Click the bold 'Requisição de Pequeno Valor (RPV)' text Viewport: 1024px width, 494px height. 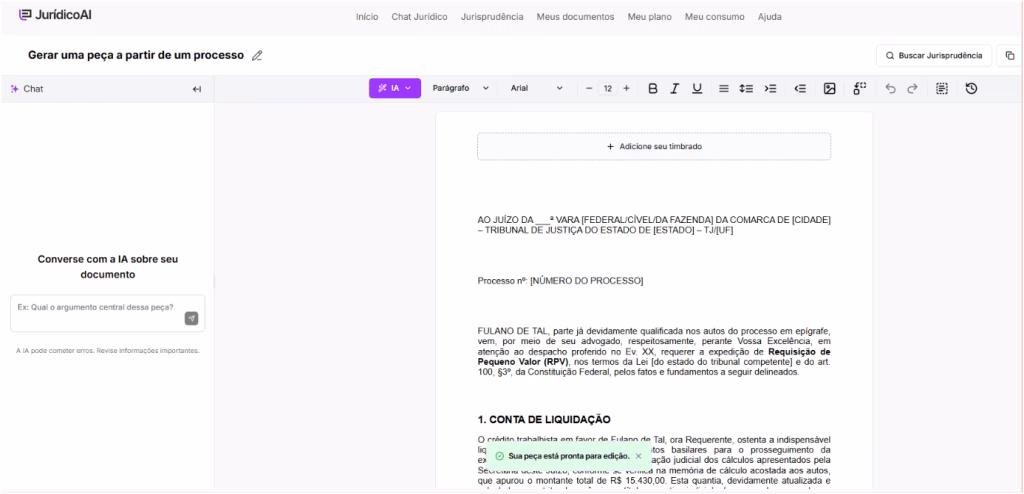654,356
